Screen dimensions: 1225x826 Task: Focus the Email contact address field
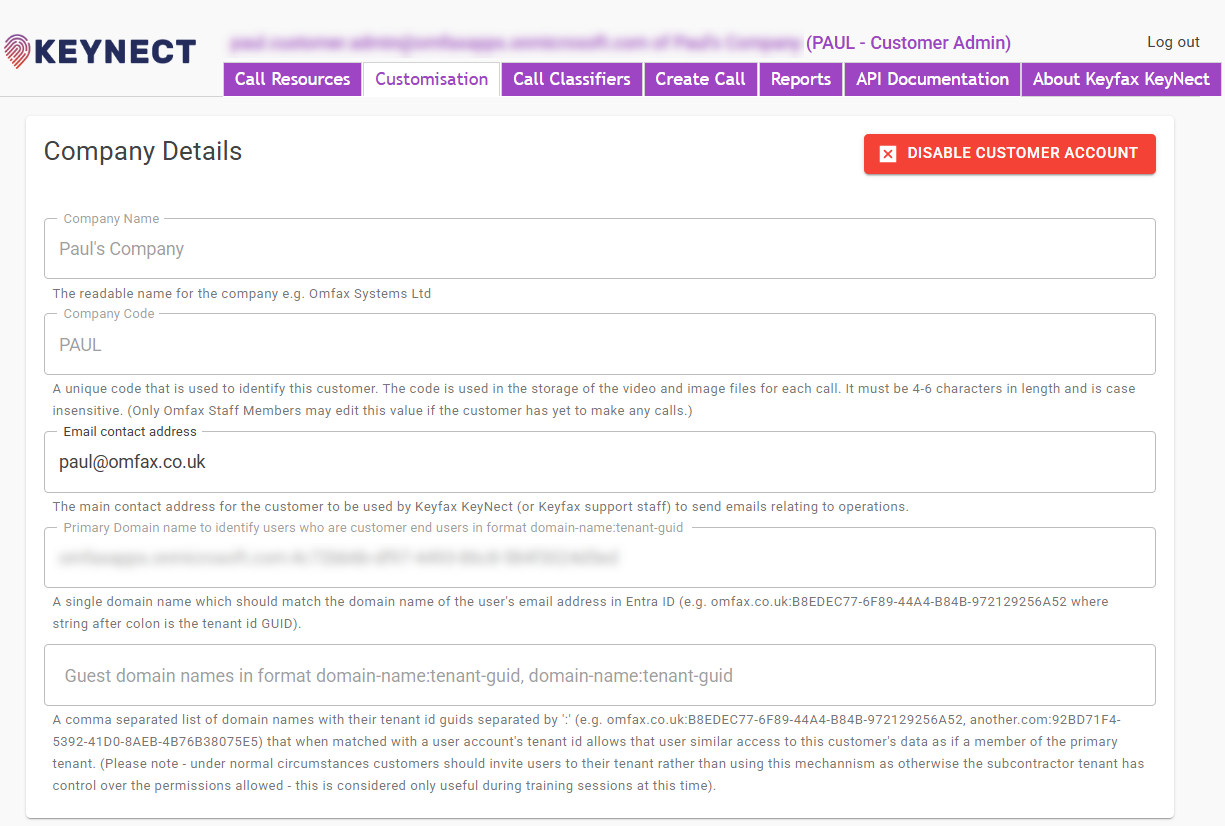click(x=599, y=462)
